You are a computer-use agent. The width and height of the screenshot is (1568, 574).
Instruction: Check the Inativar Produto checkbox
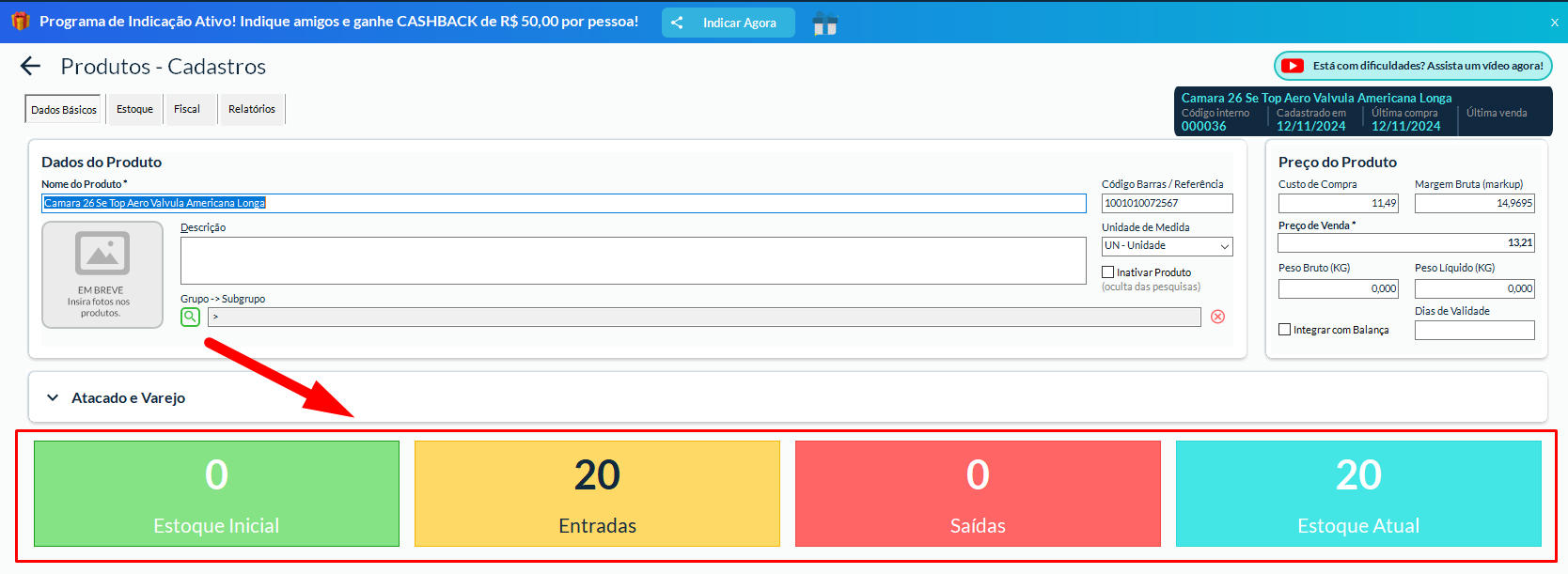tap(1108, 272)
